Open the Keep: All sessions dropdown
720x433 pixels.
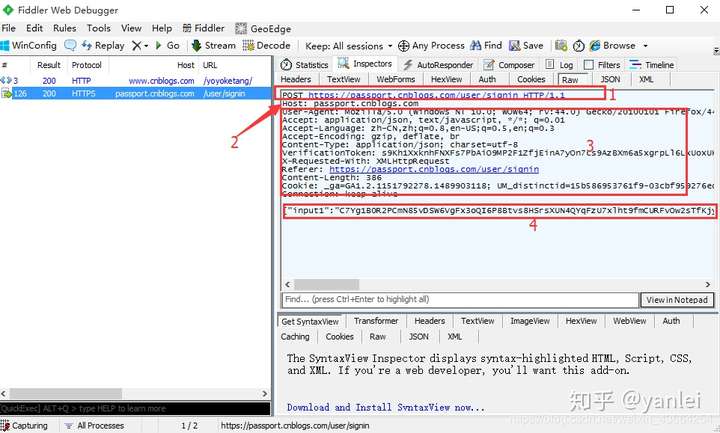click(x=349, y=46)
